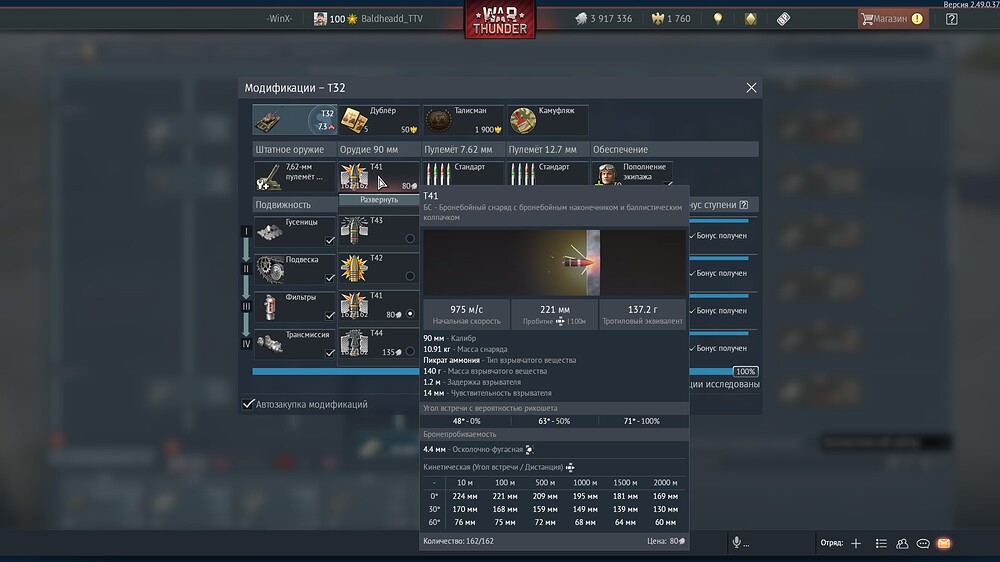Select the T43 shell radio button
The height and width of the screenshot is (562, 1000).
[410, 238]
